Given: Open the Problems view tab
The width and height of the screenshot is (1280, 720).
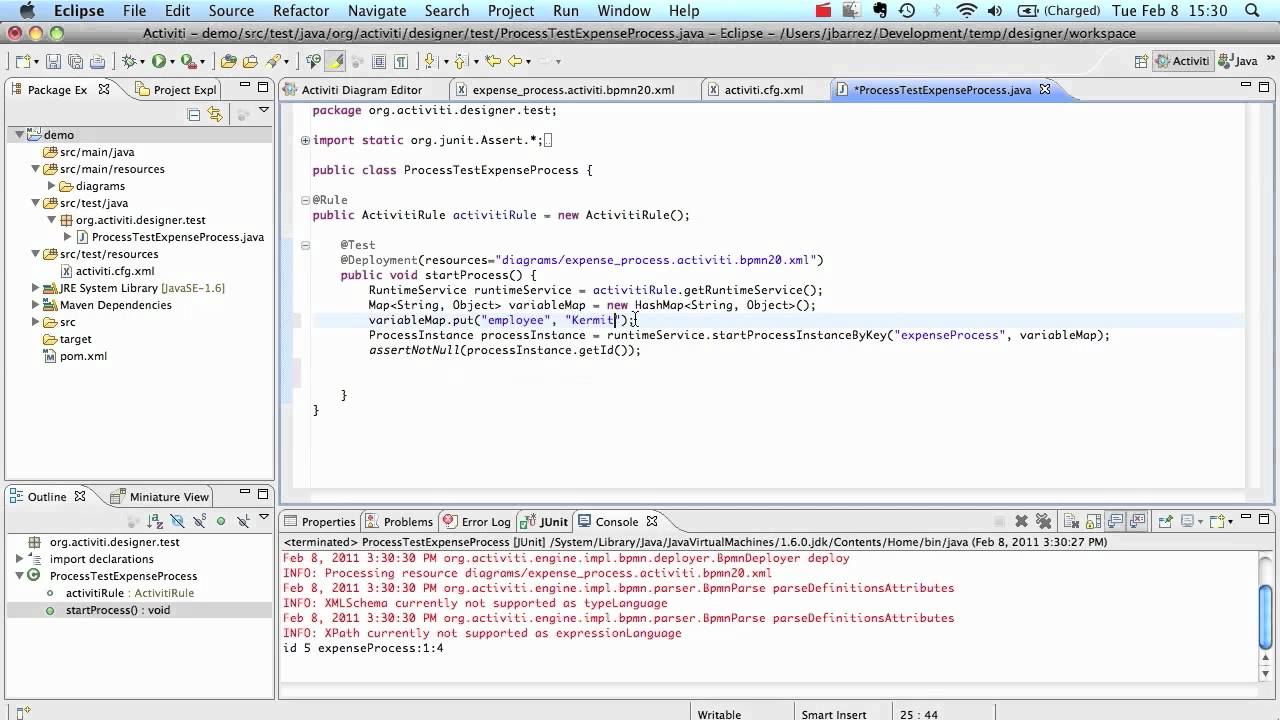Looking at the screenshot, I should tap(399, 521).
